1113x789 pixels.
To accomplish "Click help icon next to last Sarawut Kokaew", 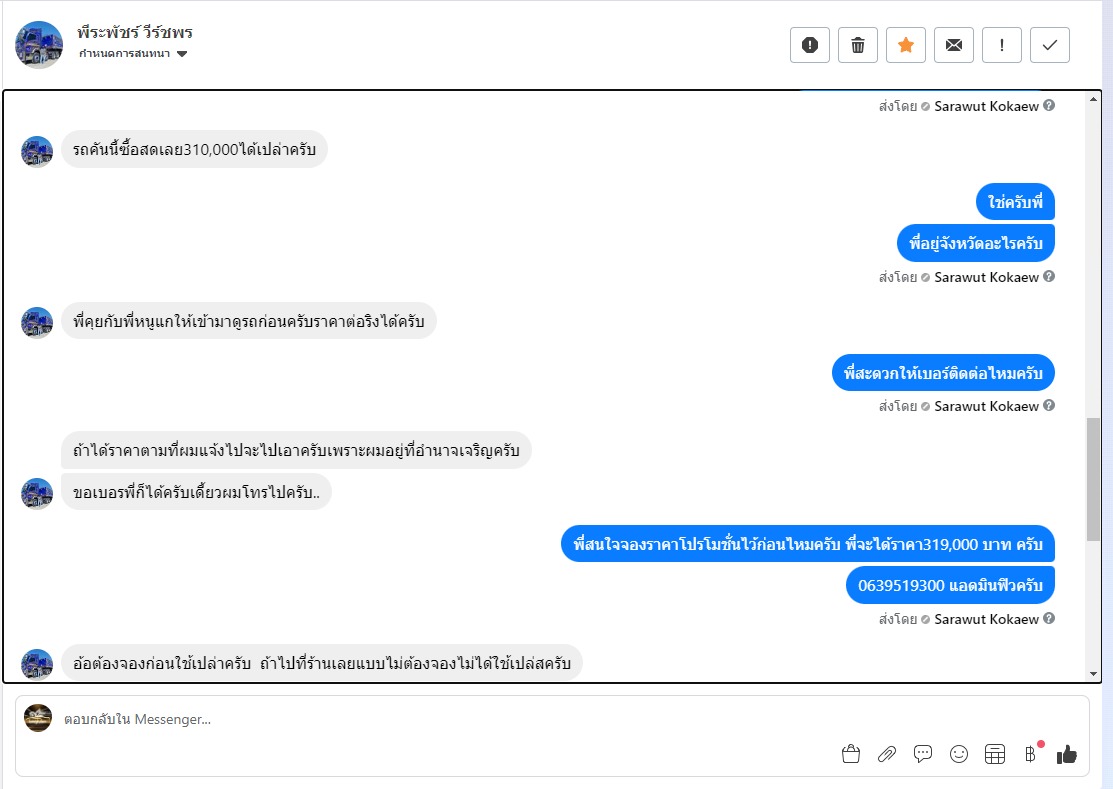I will (1049, 619).
